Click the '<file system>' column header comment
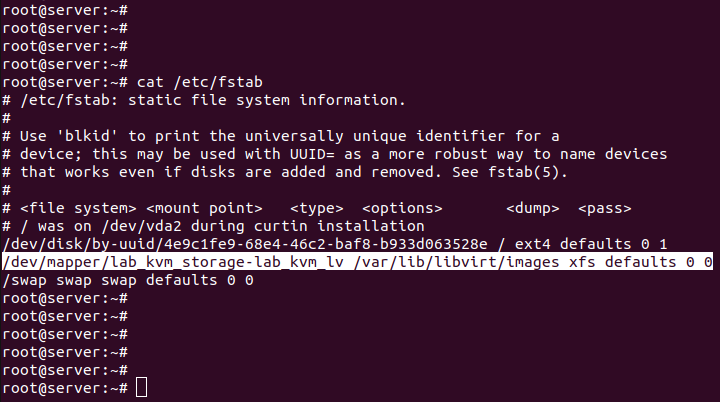720x402 pixels. (x=78, y=208)
